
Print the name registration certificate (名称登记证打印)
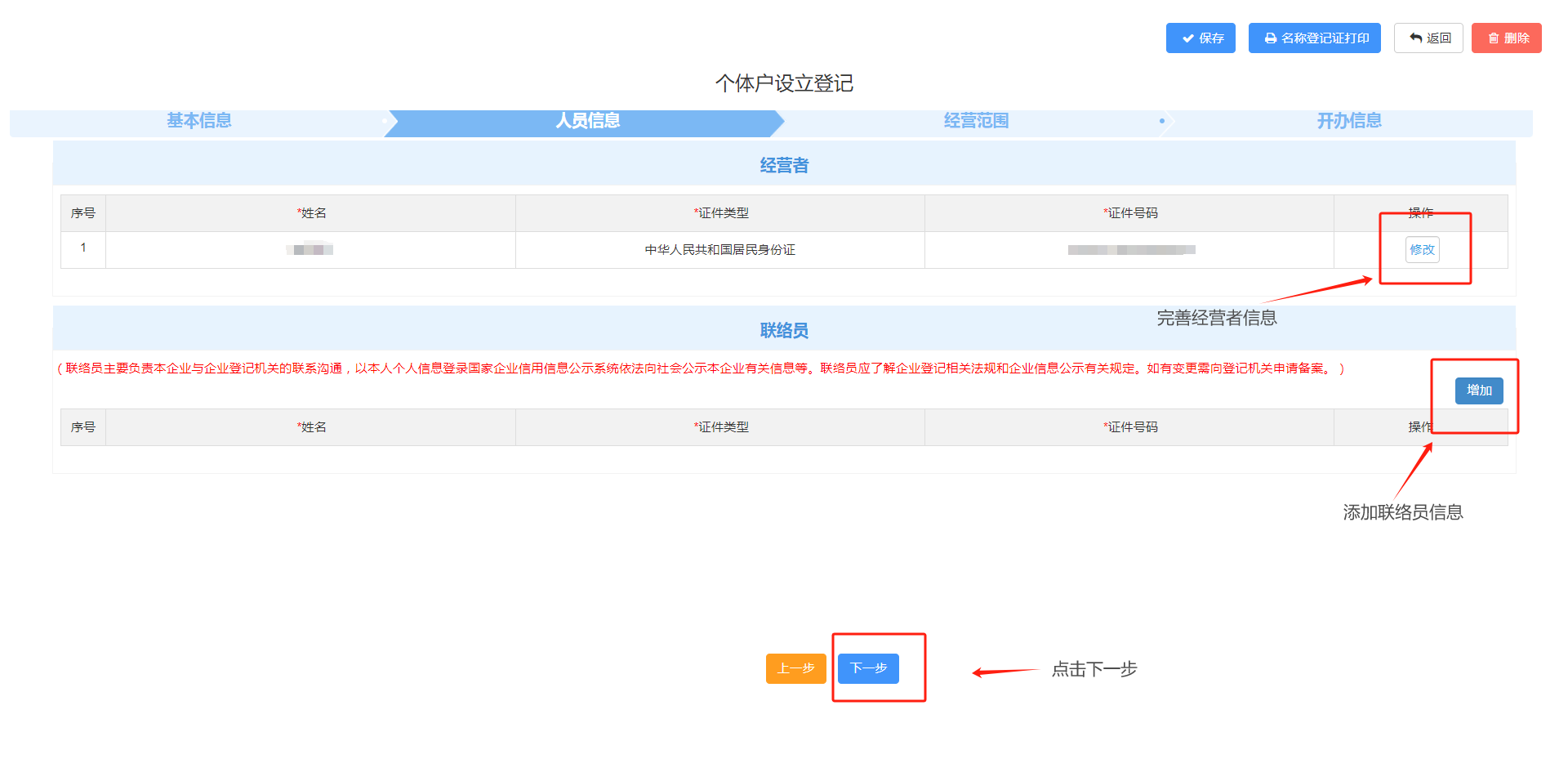click(x=1314, y=38)
